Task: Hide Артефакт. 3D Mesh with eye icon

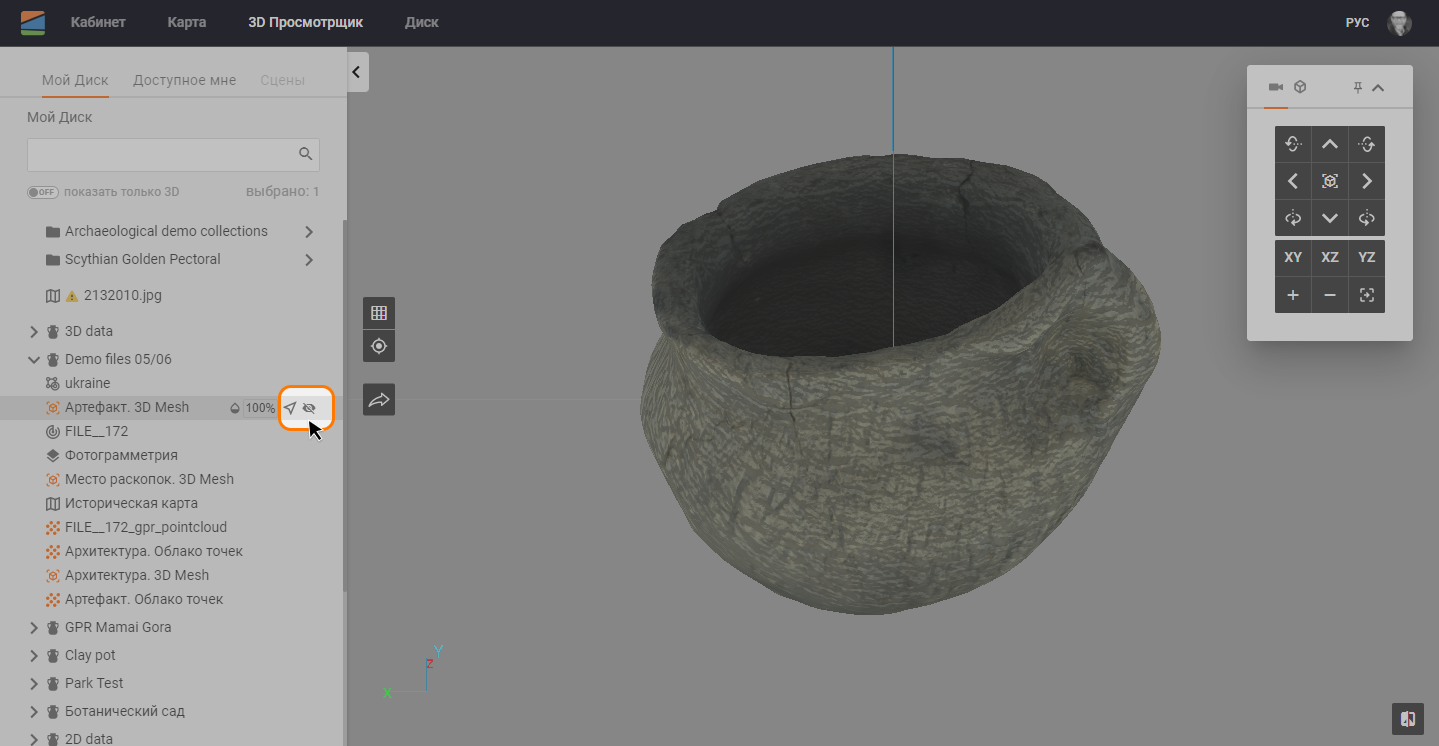Action: click(310, 408)
